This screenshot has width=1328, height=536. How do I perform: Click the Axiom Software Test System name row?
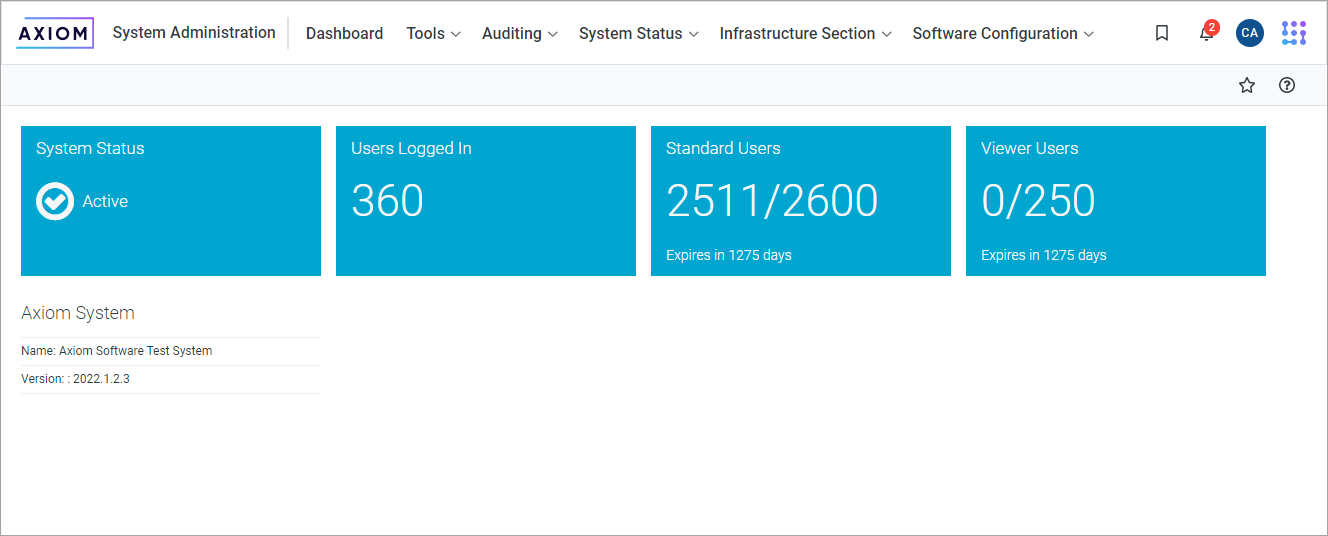pyautogui.click(x=117, y=351)
